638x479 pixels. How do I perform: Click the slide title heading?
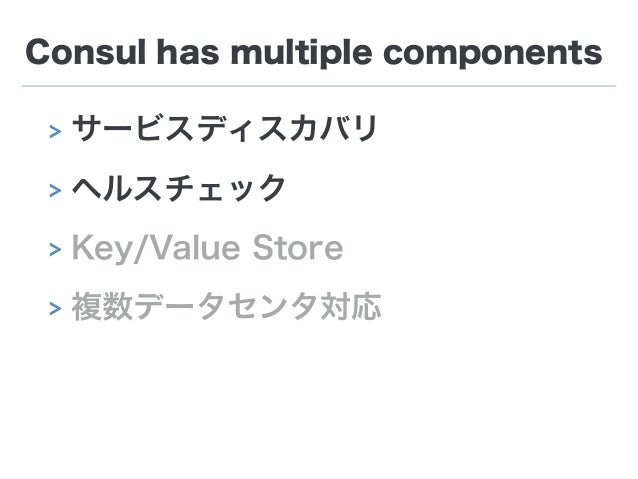click(x=314, y=53)
